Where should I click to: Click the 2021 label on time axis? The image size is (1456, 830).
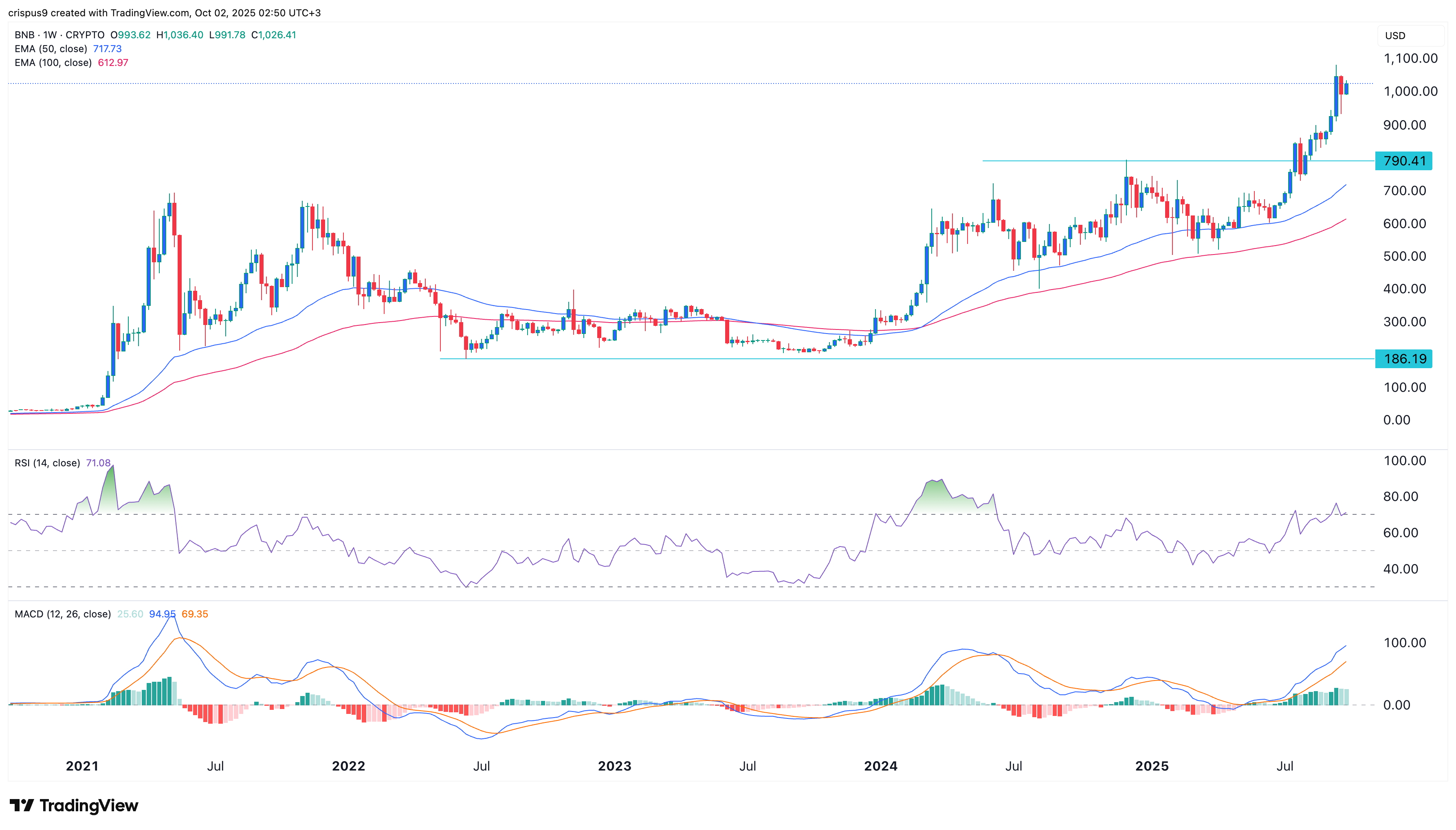(x=82, y=766)
